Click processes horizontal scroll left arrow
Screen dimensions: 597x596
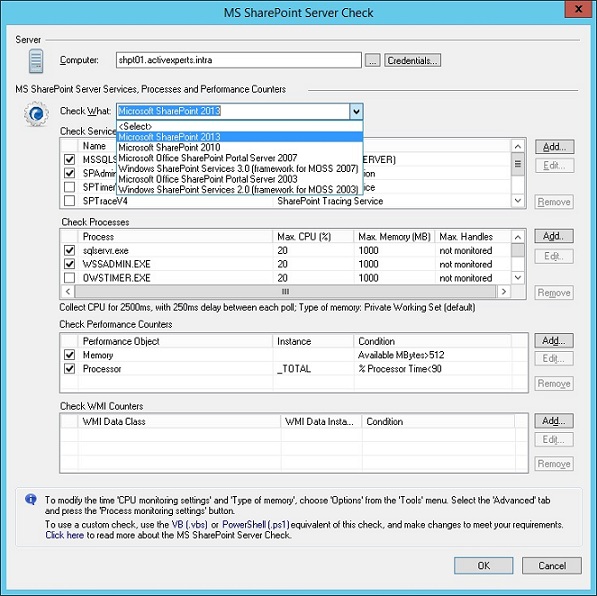coord(68,291)
